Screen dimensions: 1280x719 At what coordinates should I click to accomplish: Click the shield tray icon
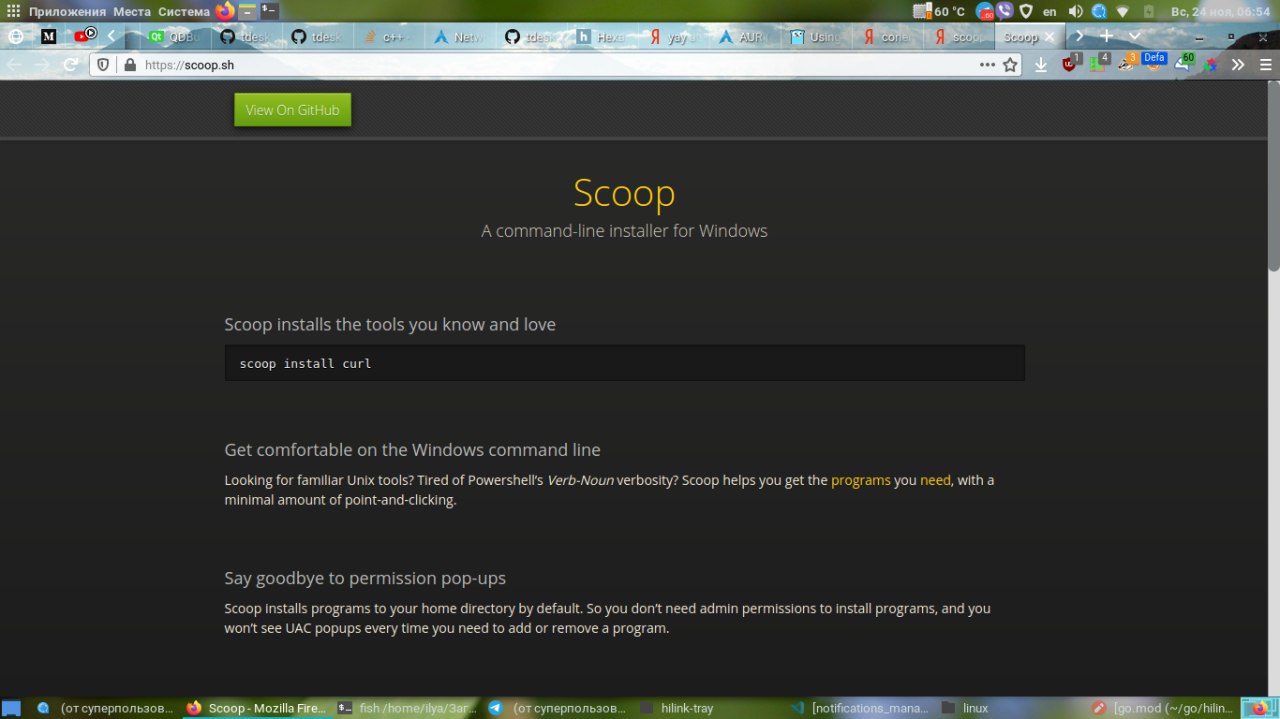1025,11
